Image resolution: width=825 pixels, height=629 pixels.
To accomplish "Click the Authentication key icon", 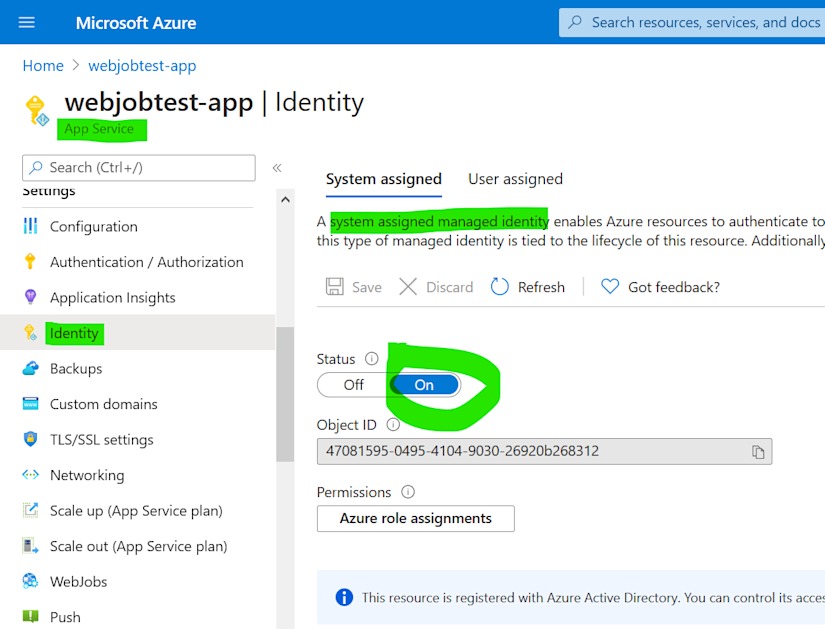I will coord(30,262).
